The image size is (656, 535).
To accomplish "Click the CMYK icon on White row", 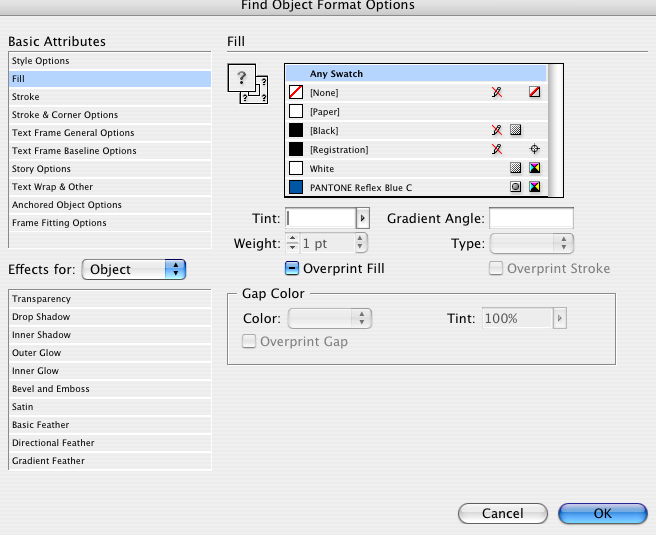I will click(x=535, y=168).
